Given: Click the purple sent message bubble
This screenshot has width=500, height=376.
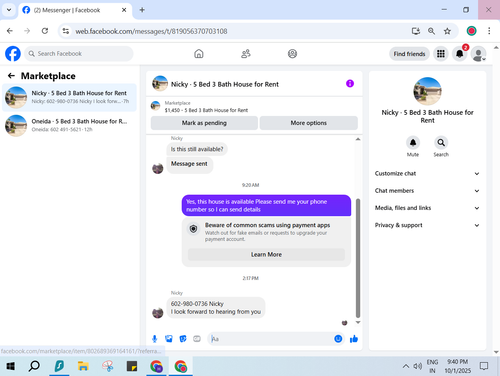Looking at the screenshot, I should [x=266, y=205].
